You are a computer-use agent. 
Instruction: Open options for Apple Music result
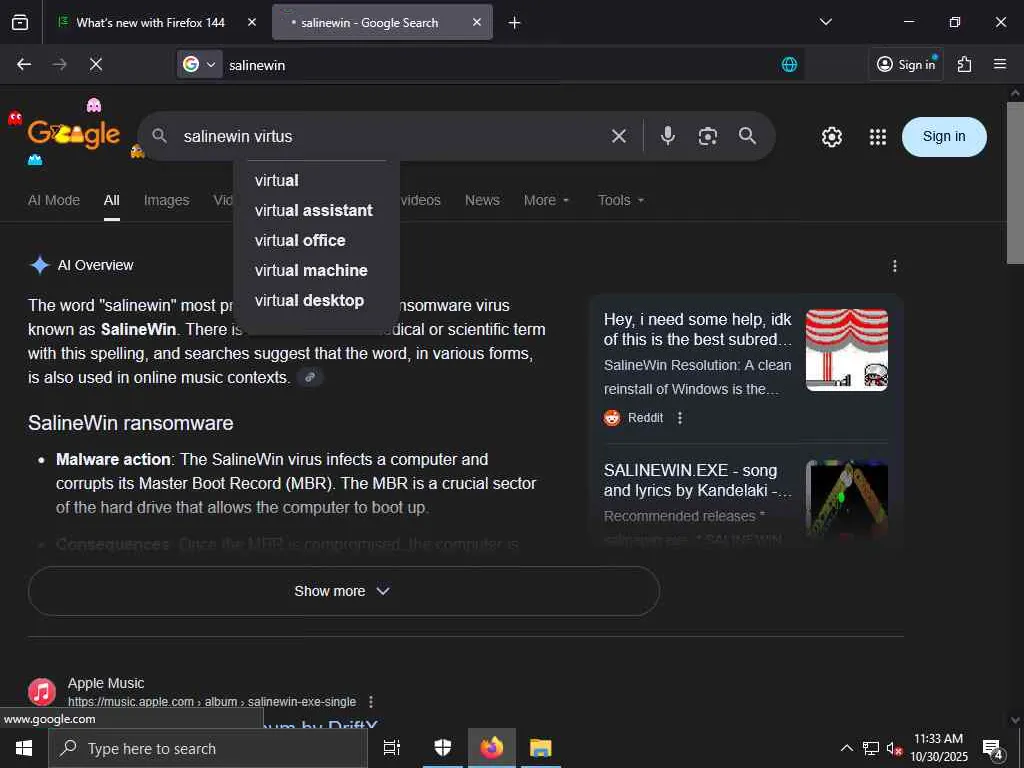tap(371, 702)
